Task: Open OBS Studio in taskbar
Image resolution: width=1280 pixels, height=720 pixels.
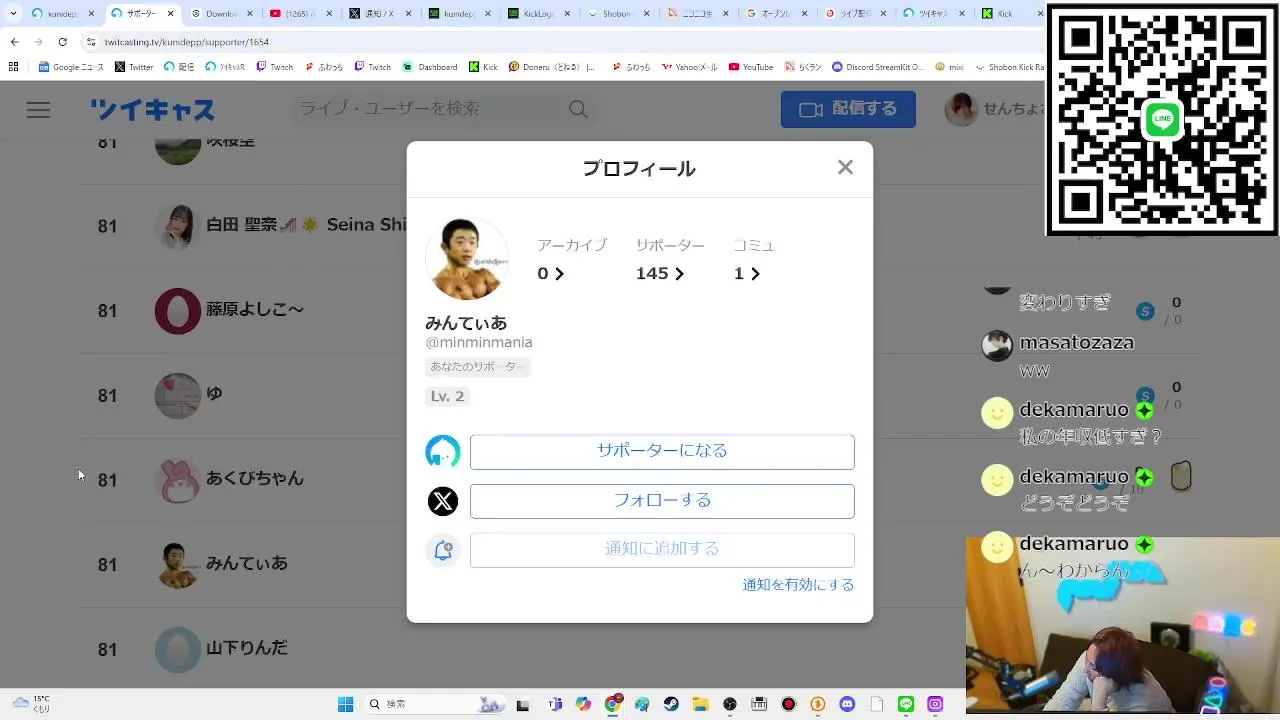Action: click(x=731, y=704)
